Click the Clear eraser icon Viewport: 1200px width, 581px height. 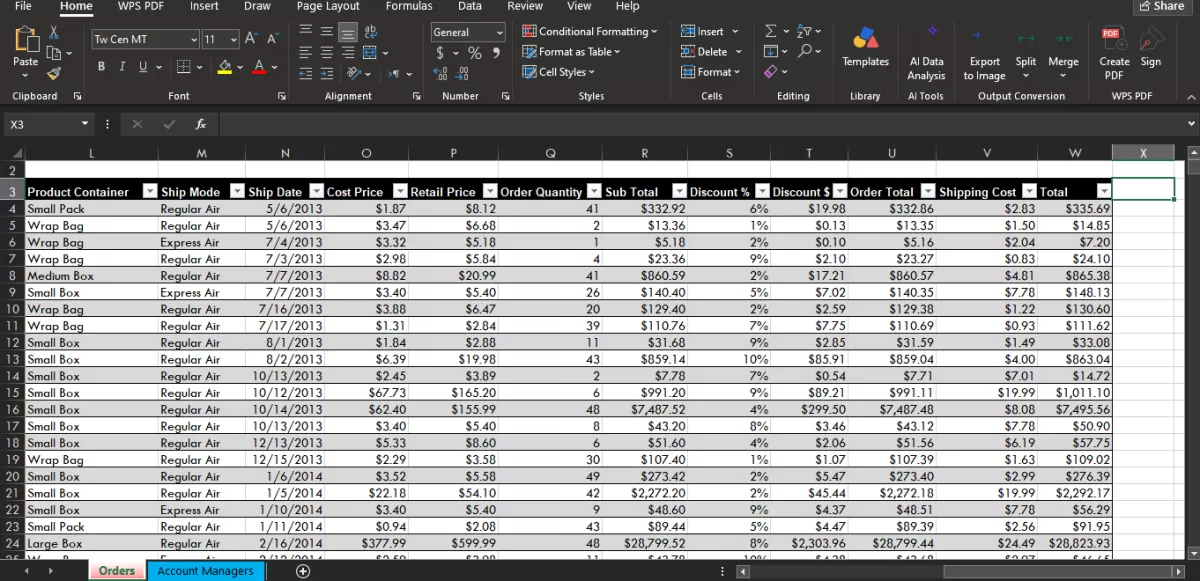tap(770, 72)
